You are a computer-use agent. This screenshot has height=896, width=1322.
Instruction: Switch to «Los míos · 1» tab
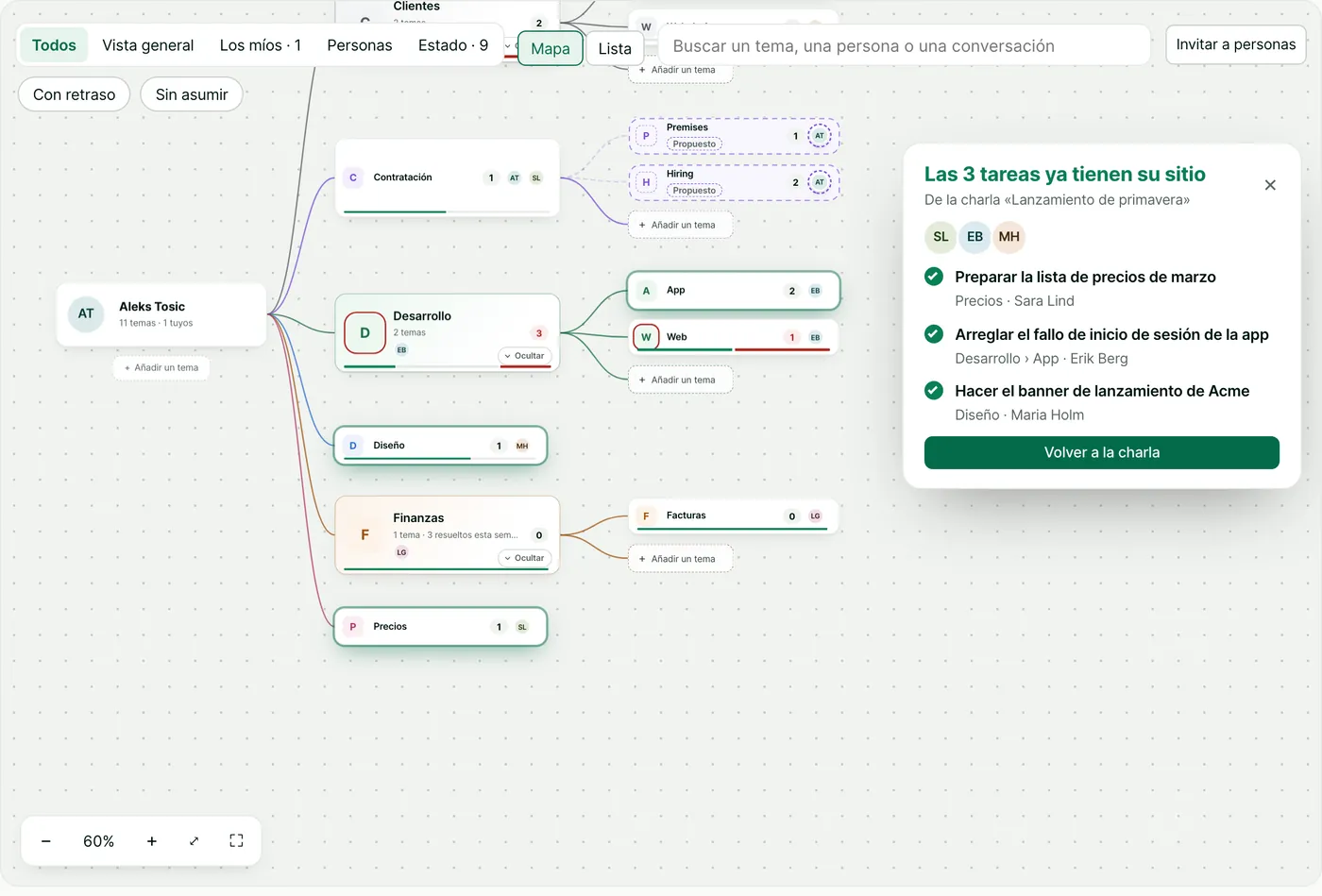[261, 45]
